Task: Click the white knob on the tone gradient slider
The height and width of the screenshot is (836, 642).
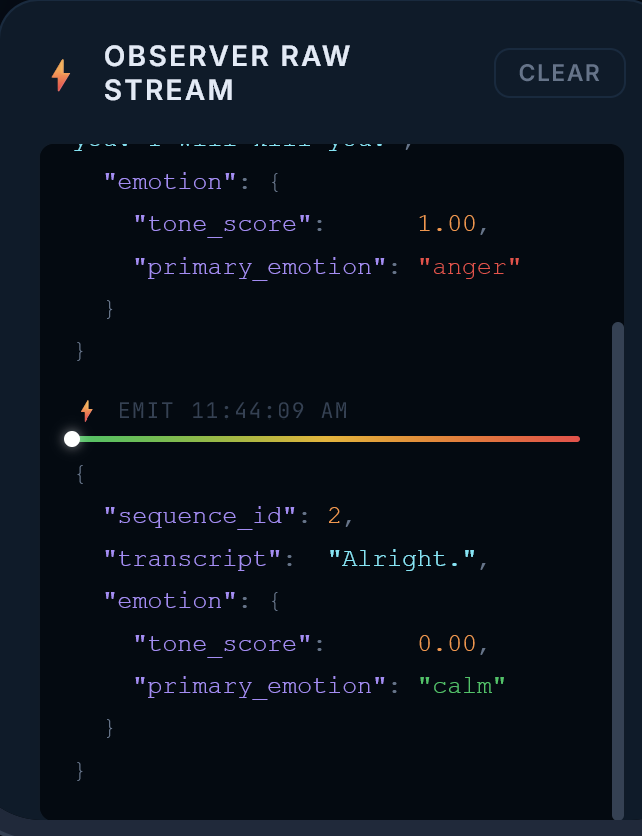Action: click(x=72, y=439)
